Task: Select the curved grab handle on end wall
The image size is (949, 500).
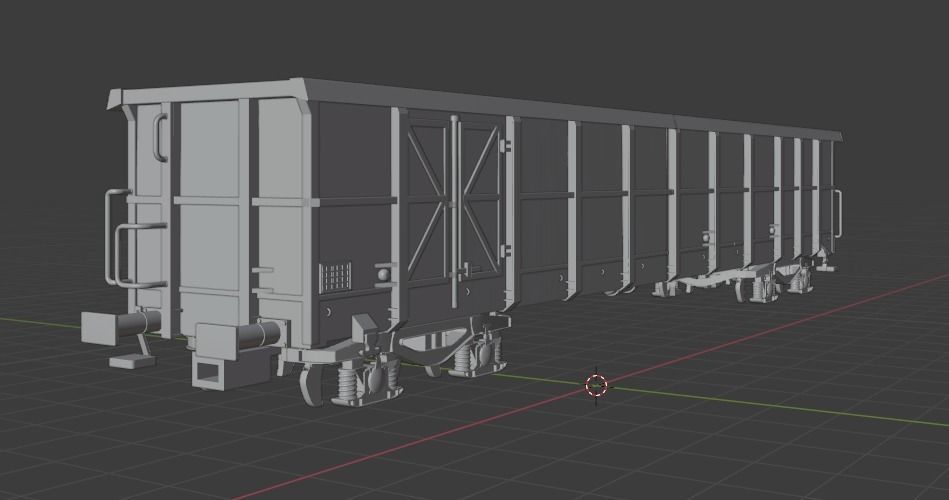Action: (160, 137)
